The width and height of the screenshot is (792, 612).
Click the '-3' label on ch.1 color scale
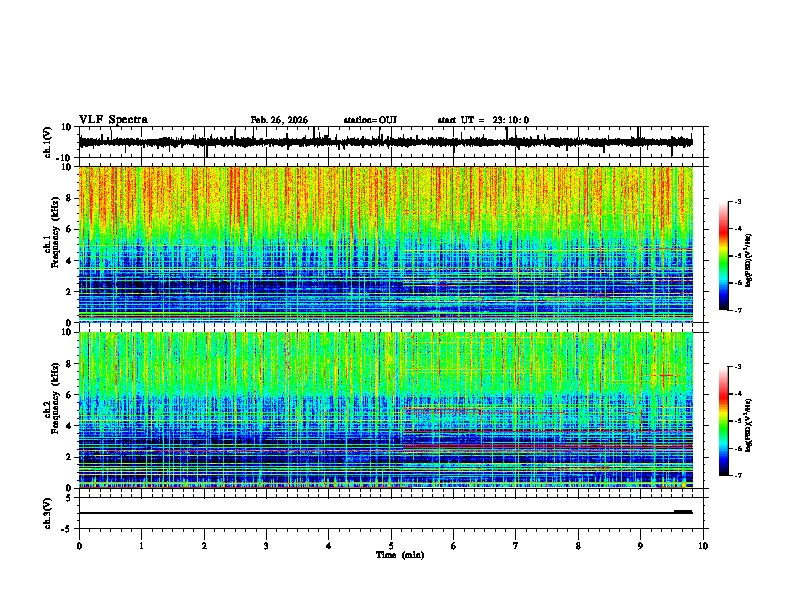click(737, 201)
